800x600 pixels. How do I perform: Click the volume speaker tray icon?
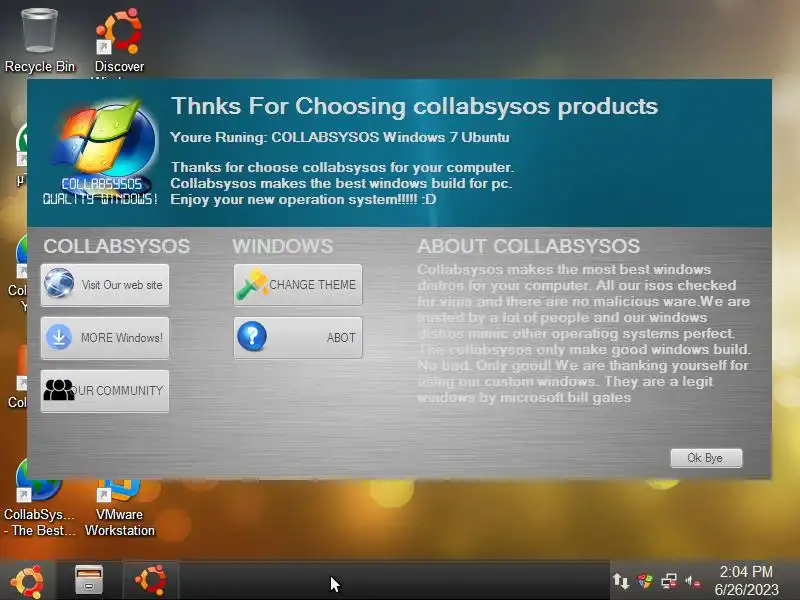point(693,581)
